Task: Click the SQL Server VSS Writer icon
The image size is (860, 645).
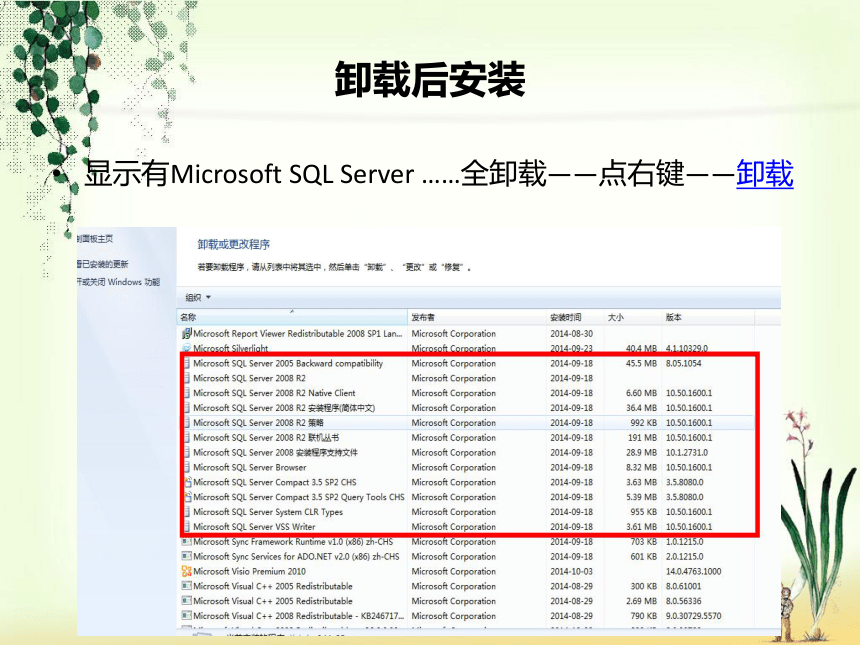Action: click(x=186, y=526)
